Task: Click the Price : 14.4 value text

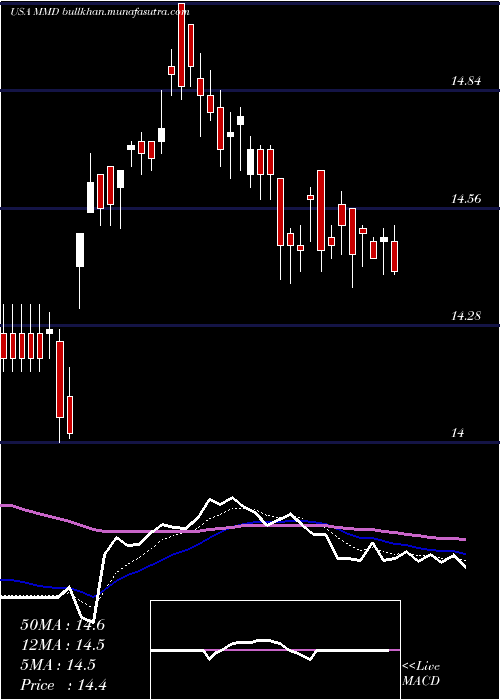Action: [x=63, y=685]
